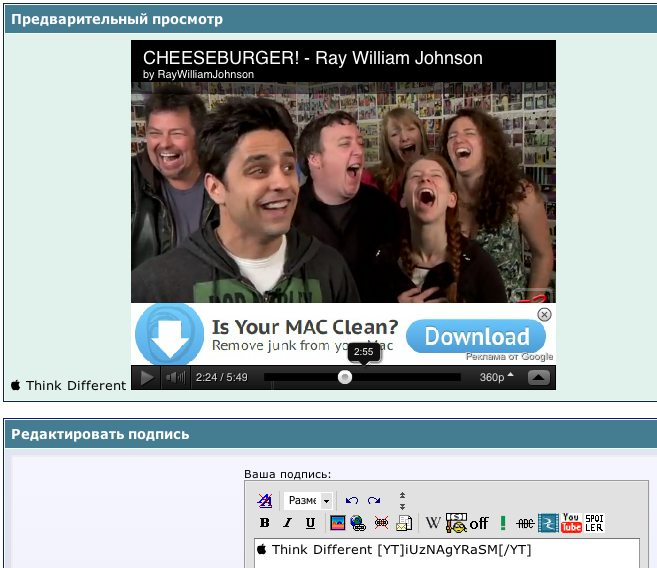Click the Редактировать подпись header
The image size is (657, 568).
(x=100, y=434)
